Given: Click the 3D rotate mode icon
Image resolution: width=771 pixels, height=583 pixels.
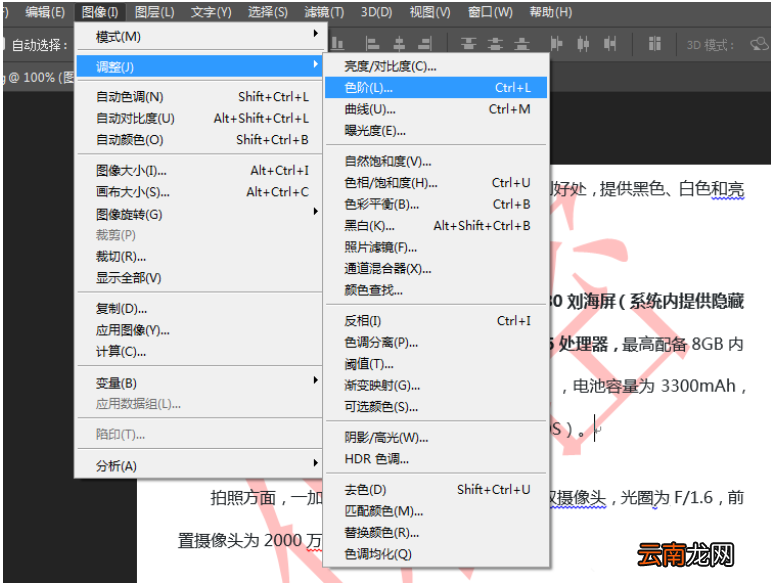Looking at the screenshot, I should tap(760, 44).
